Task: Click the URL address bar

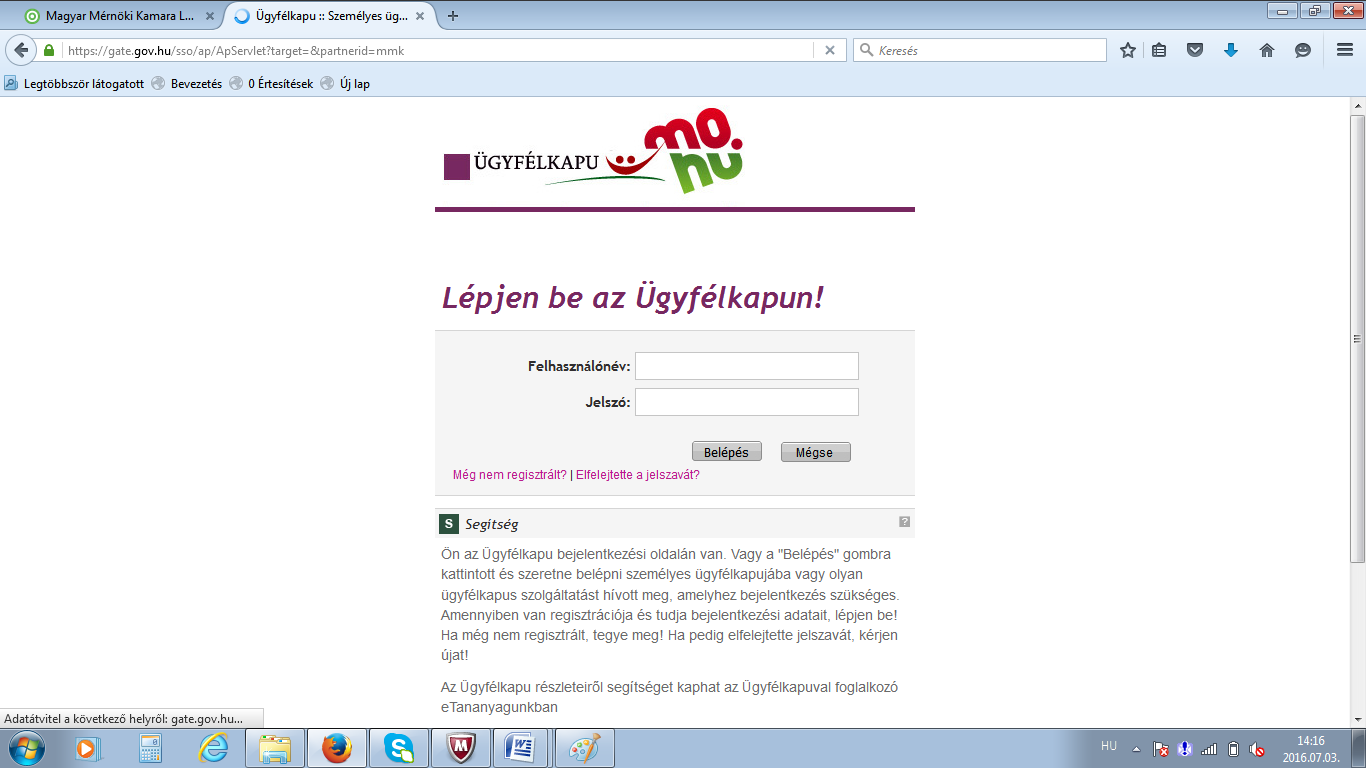Action: (438, 50)
